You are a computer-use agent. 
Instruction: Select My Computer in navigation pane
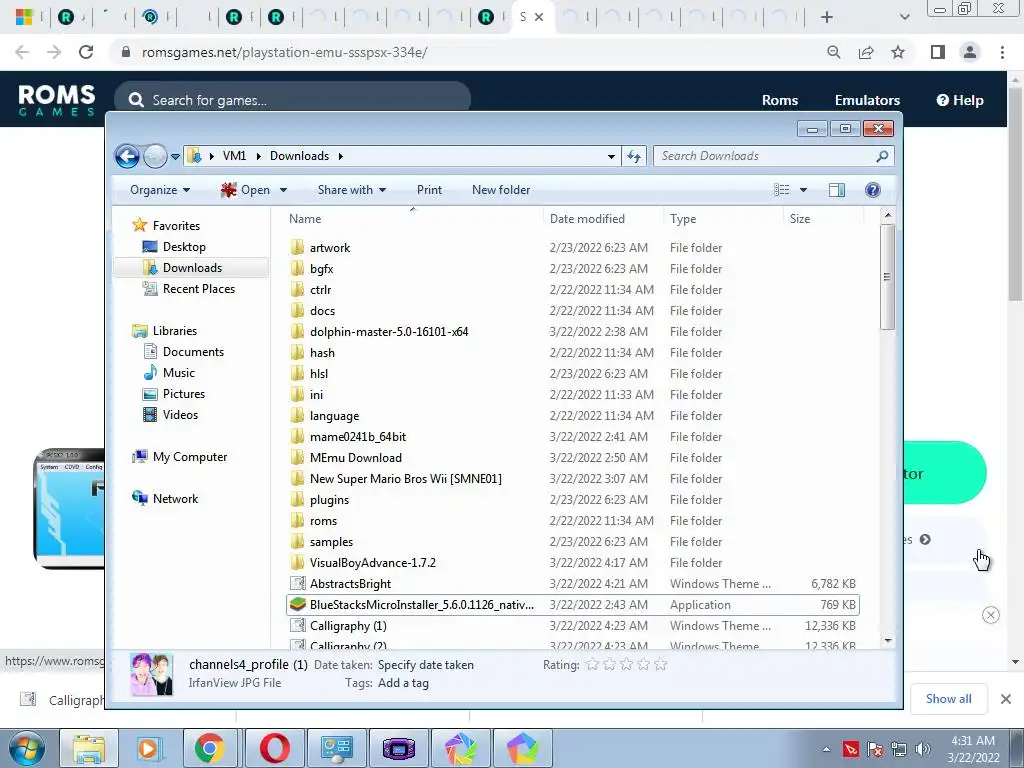[190, 456]
